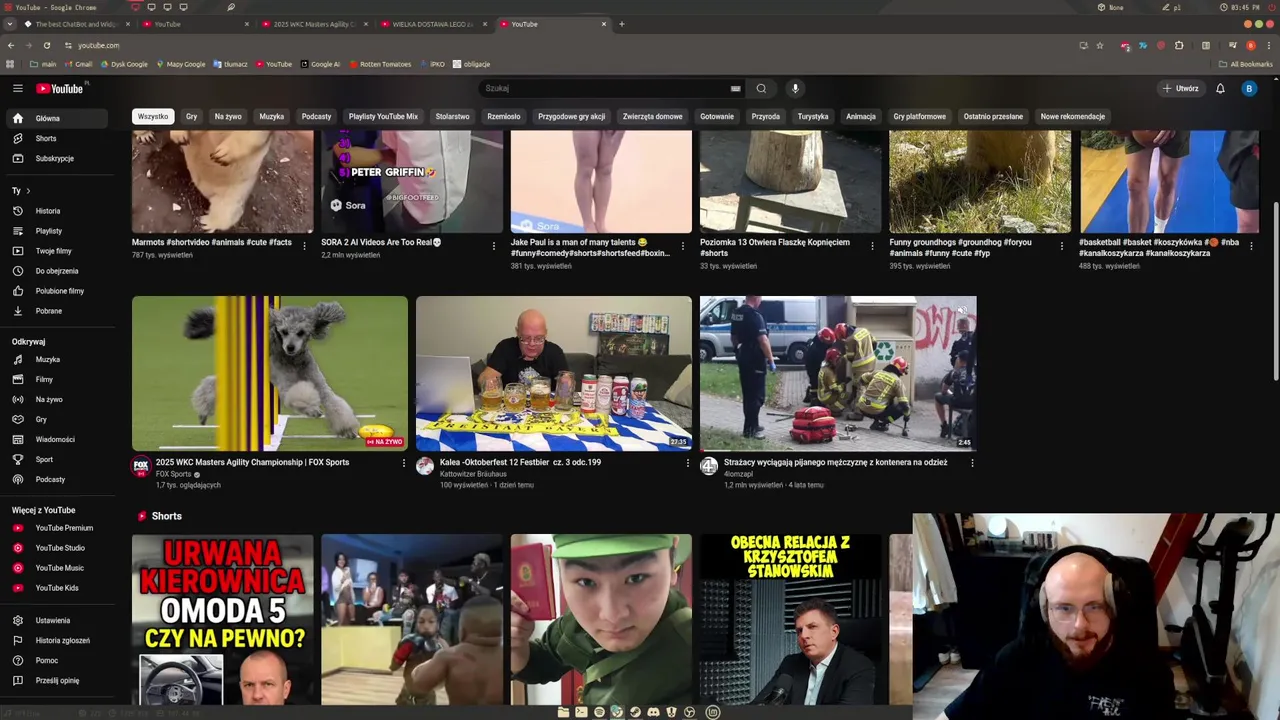Select the Podcasty filter chip

[316, 116]
